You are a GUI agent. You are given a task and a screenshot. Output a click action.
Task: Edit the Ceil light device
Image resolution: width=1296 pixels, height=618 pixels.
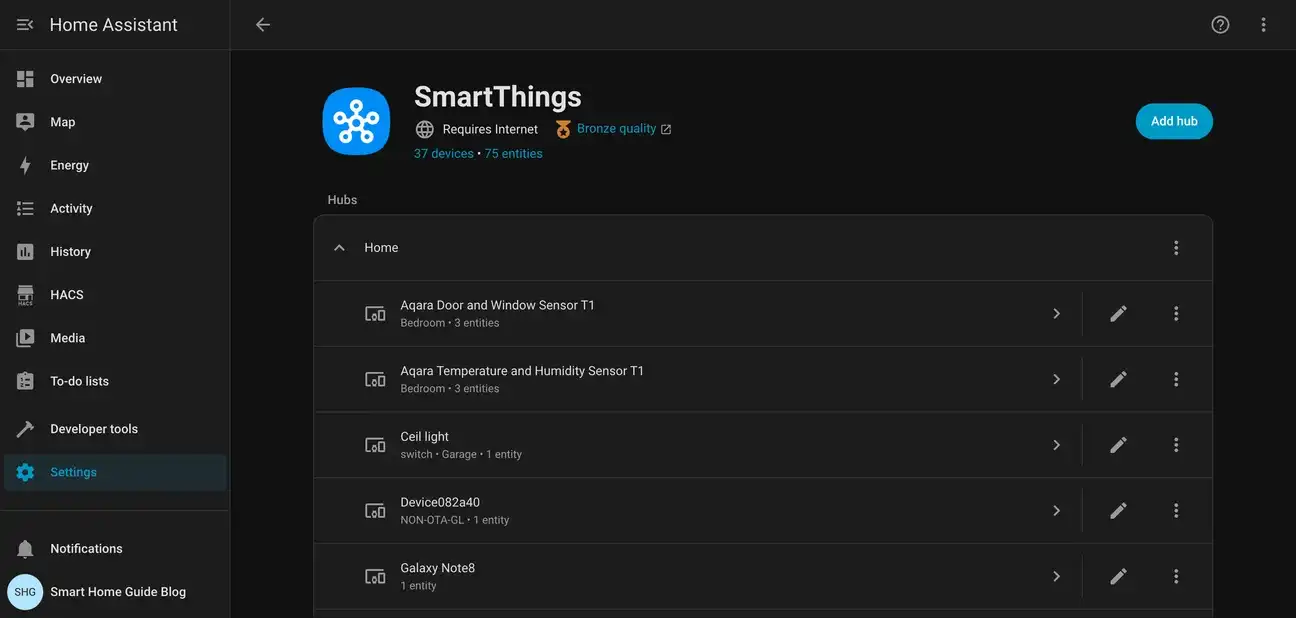[1117, 443]
